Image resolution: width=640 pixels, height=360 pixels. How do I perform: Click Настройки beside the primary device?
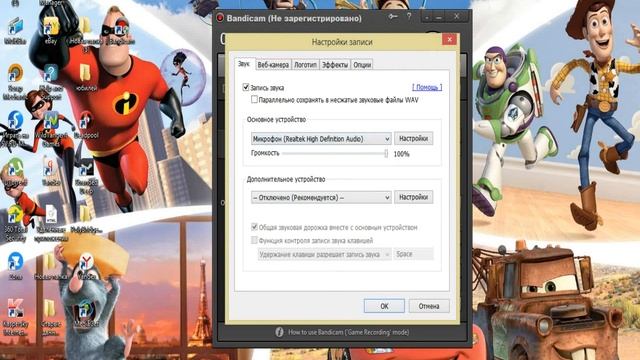click(413, 138)
